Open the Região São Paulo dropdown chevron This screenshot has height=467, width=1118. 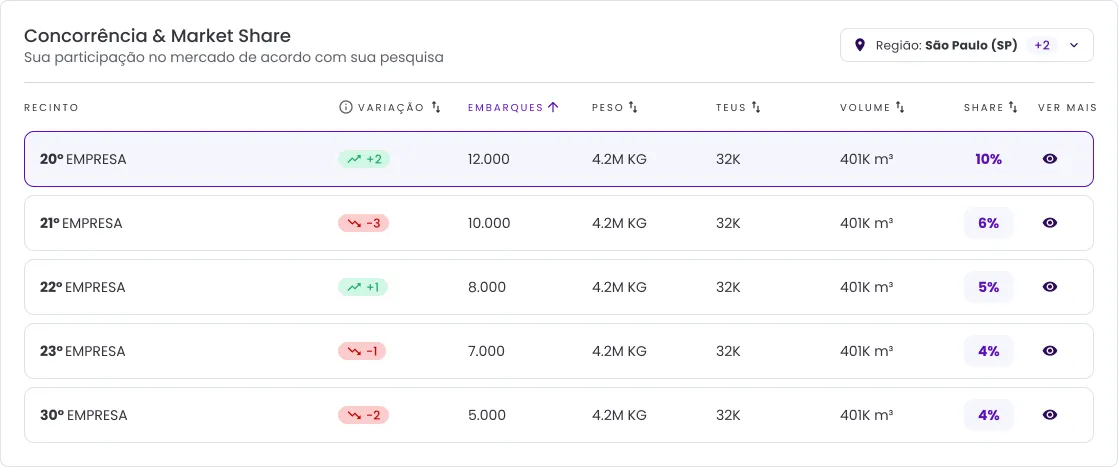(1074, 45)
